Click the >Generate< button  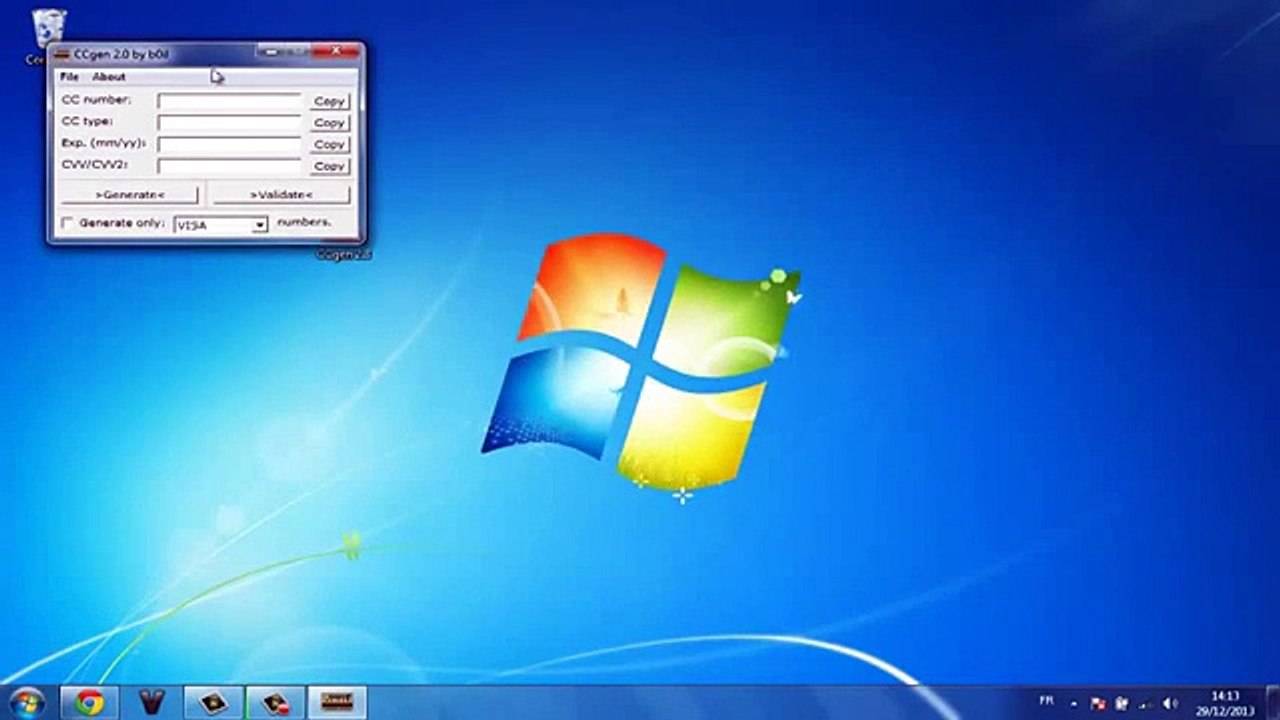coord(130,194)
